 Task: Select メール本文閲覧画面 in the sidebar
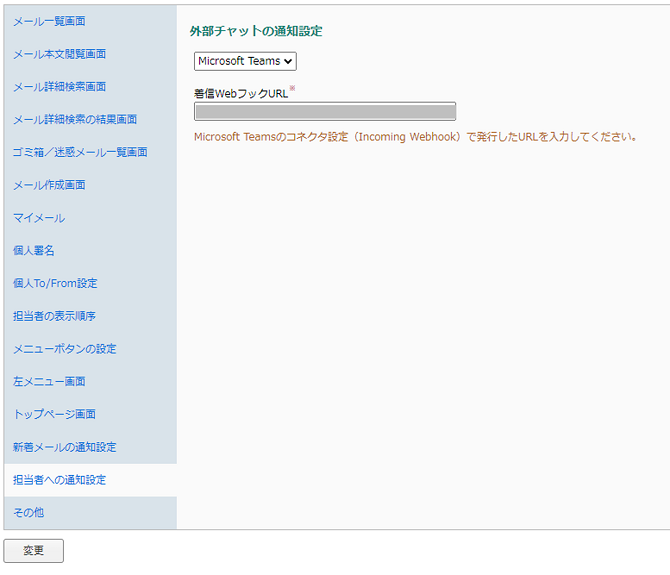click(x=59, y=54)
